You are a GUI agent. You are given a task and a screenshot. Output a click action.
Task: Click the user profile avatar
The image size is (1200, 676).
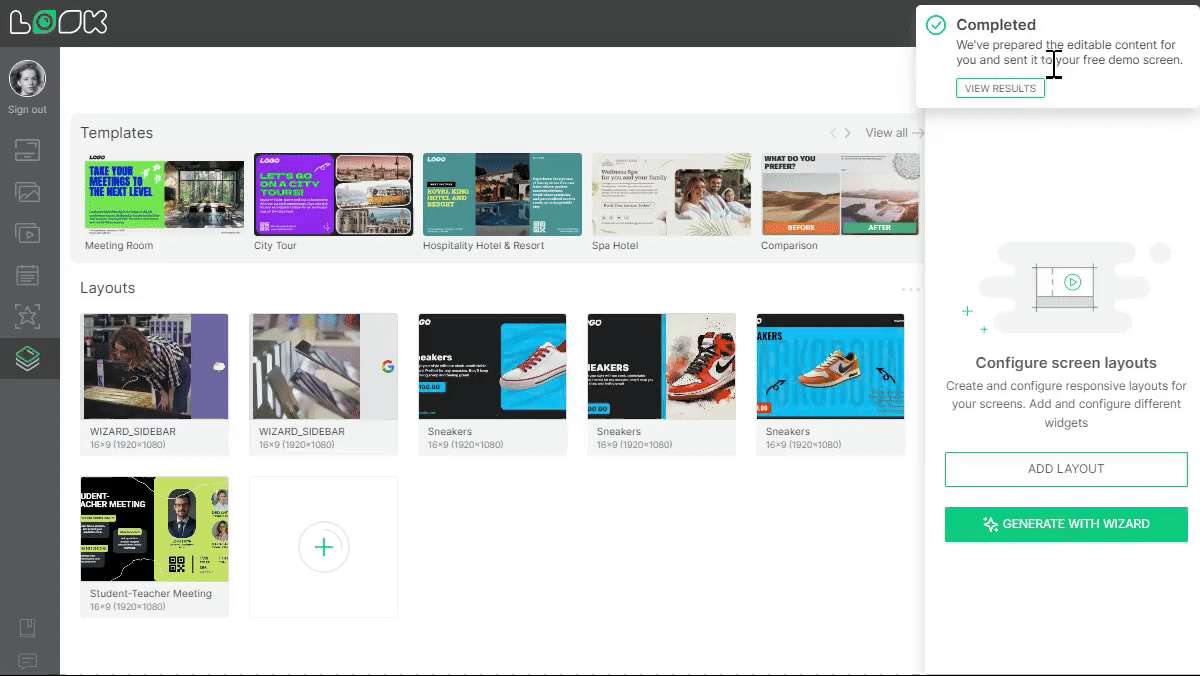click(x=28, y=79)
